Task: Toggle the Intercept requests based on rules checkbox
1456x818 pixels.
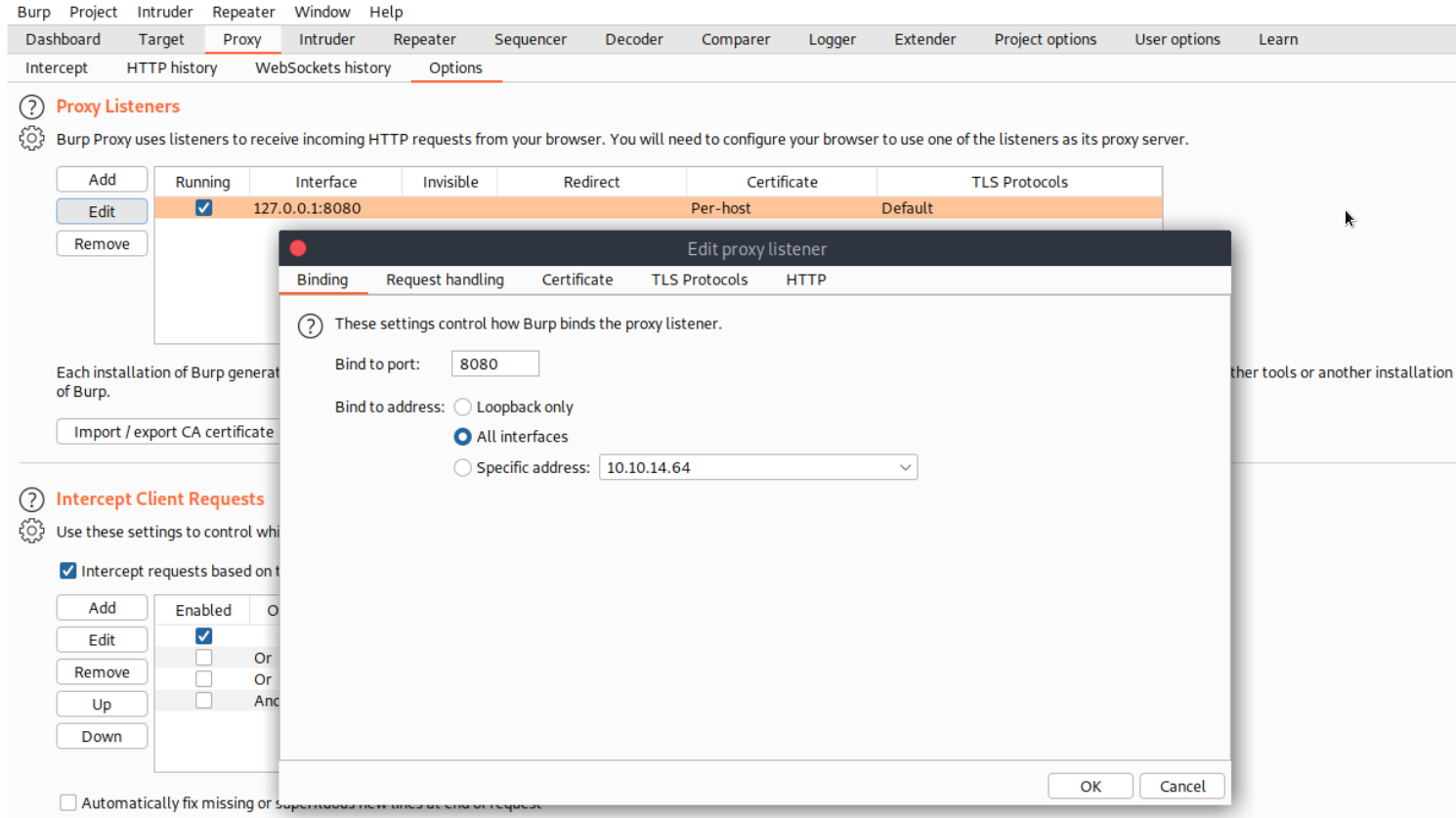Action: tap(68, 571)
